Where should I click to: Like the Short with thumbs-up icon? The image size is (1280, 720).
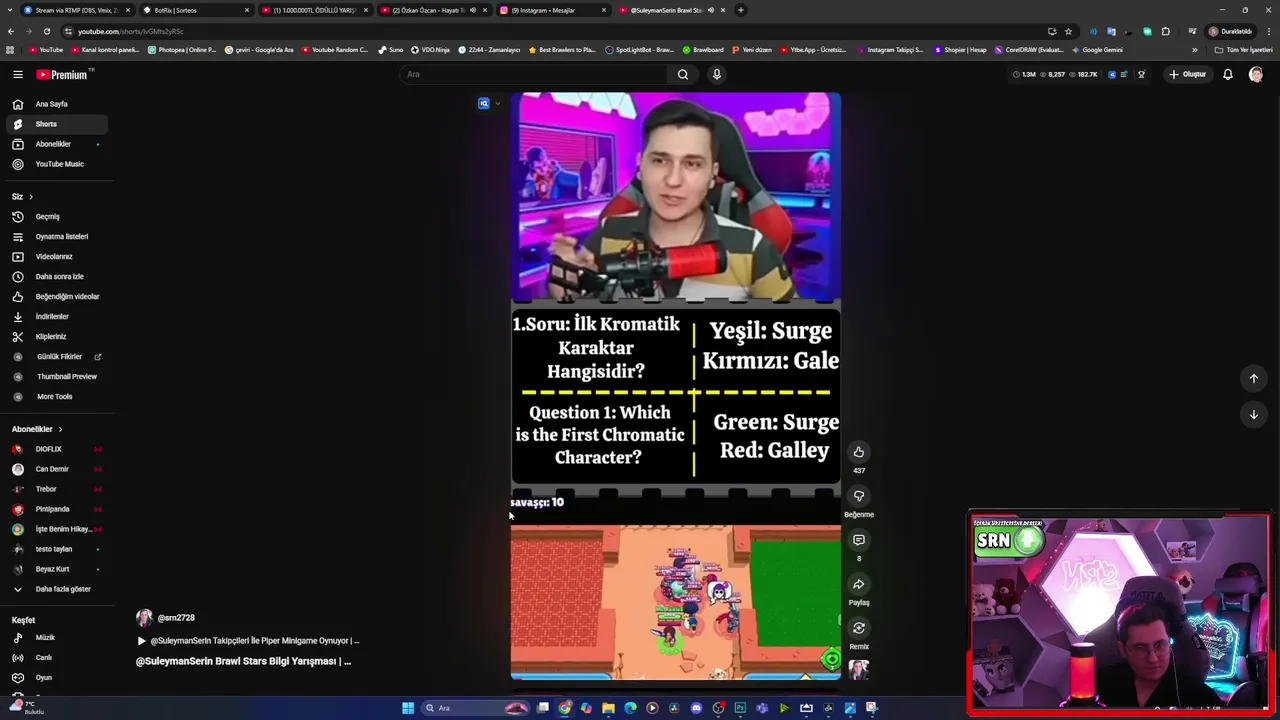click(x=858, y=452)
